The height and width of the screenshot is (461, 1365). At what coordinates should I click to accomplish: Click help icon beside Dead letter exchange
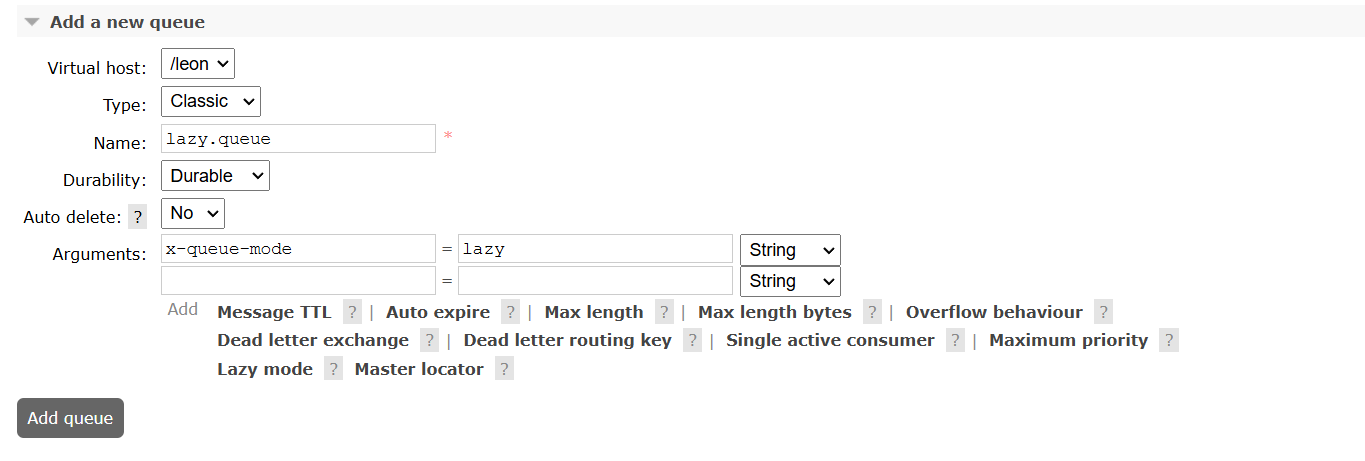click(429, 340)
